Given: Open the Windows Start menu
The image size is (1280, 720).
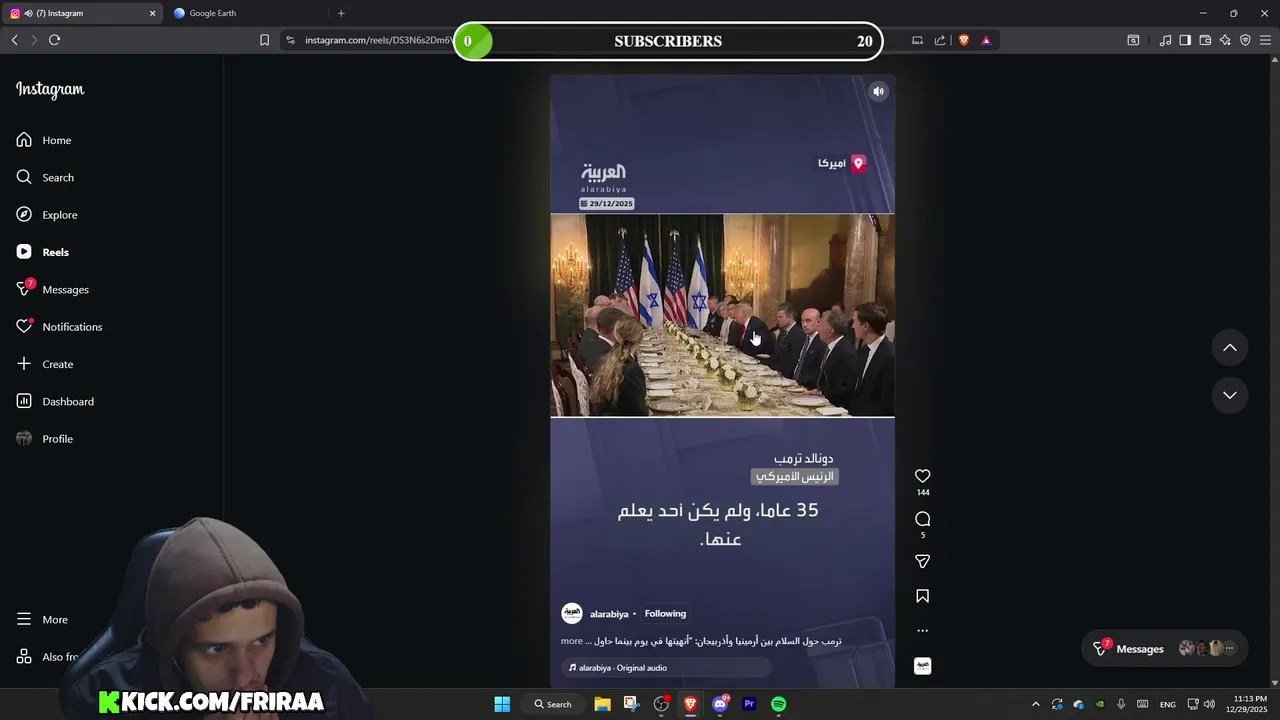Looking at the screenshot, I should click(502, 704).
